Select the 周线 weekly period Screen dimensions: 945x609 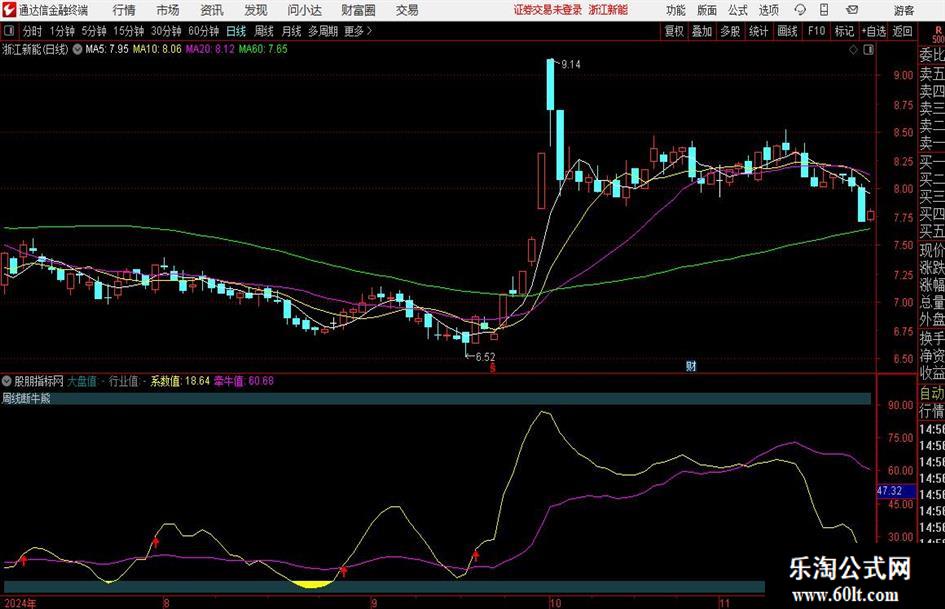(264, 31)
